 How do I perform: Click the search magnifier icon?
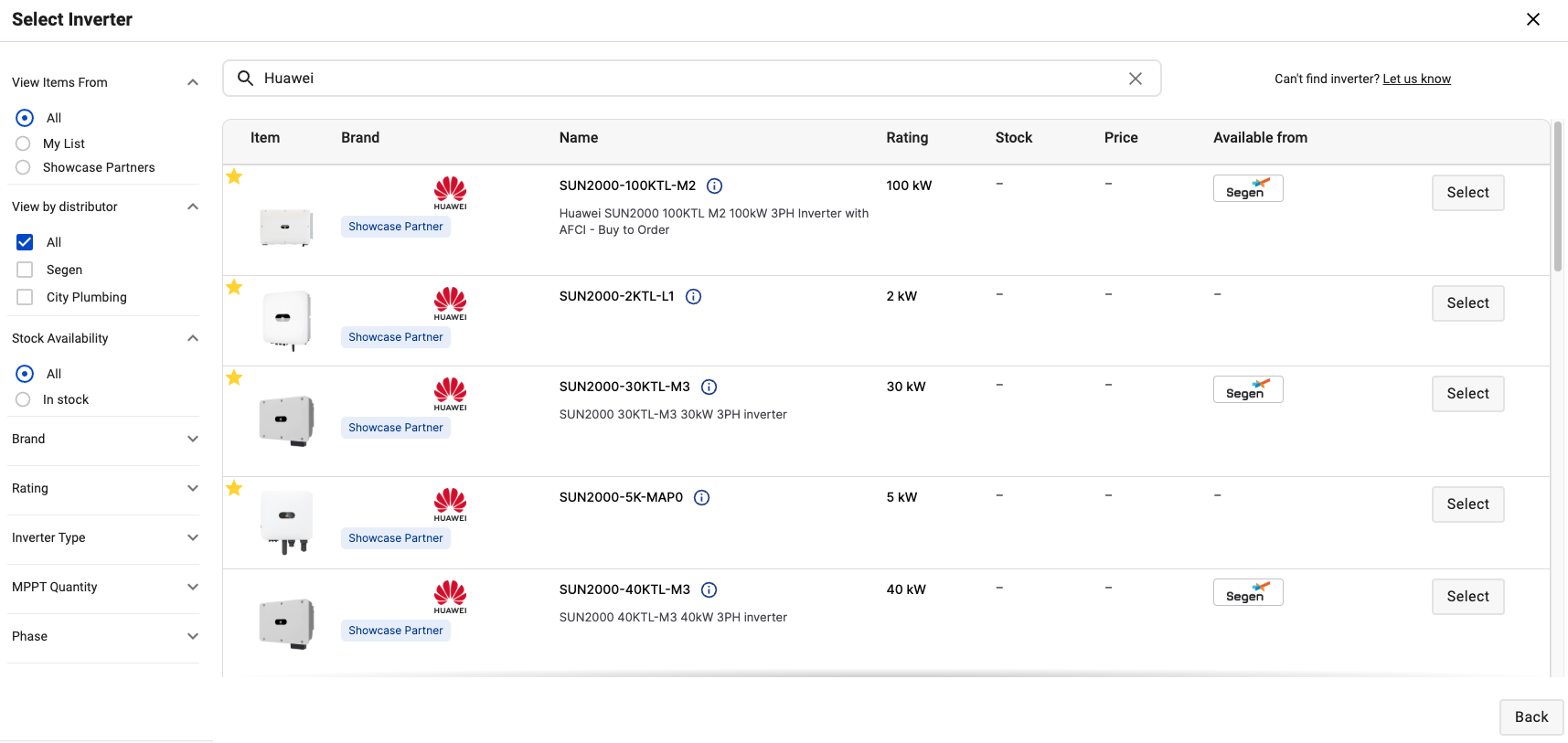[x=245, y=79]
